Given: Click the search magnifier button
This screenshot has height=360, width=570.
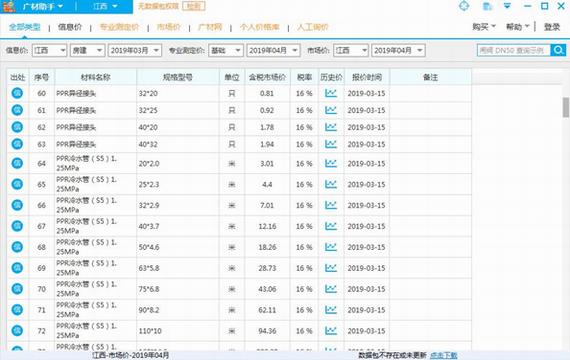Looking at the screenshot, I should (558, 50).
